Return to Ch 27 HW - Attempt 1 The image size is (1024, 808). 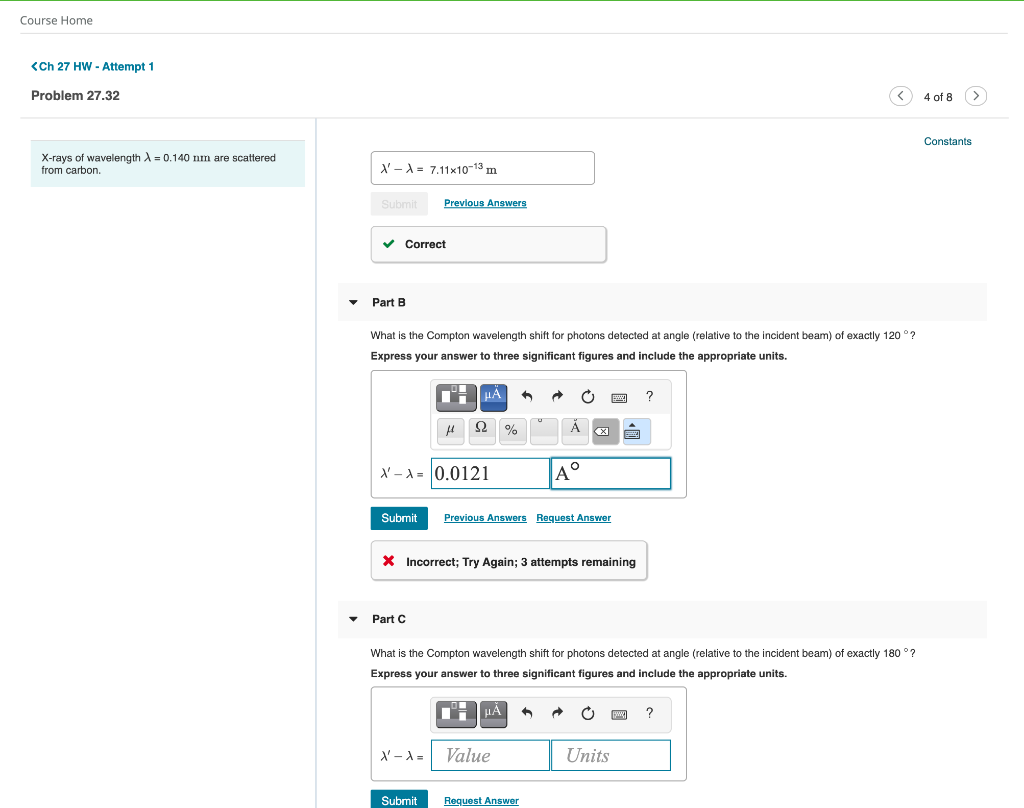click(93, 67)
